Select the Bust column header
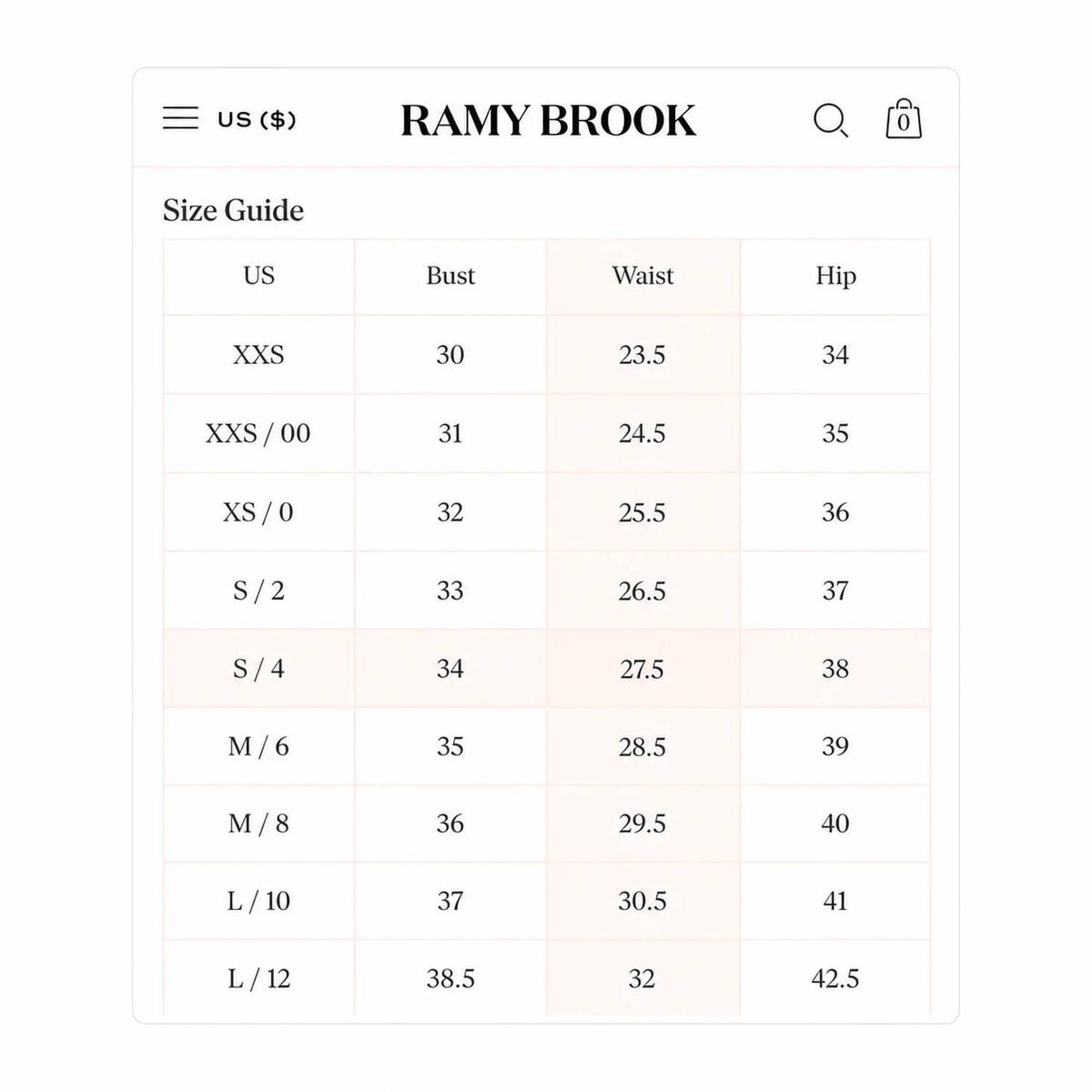This screenshot has height=1092, width=1092. click(450, 276)
